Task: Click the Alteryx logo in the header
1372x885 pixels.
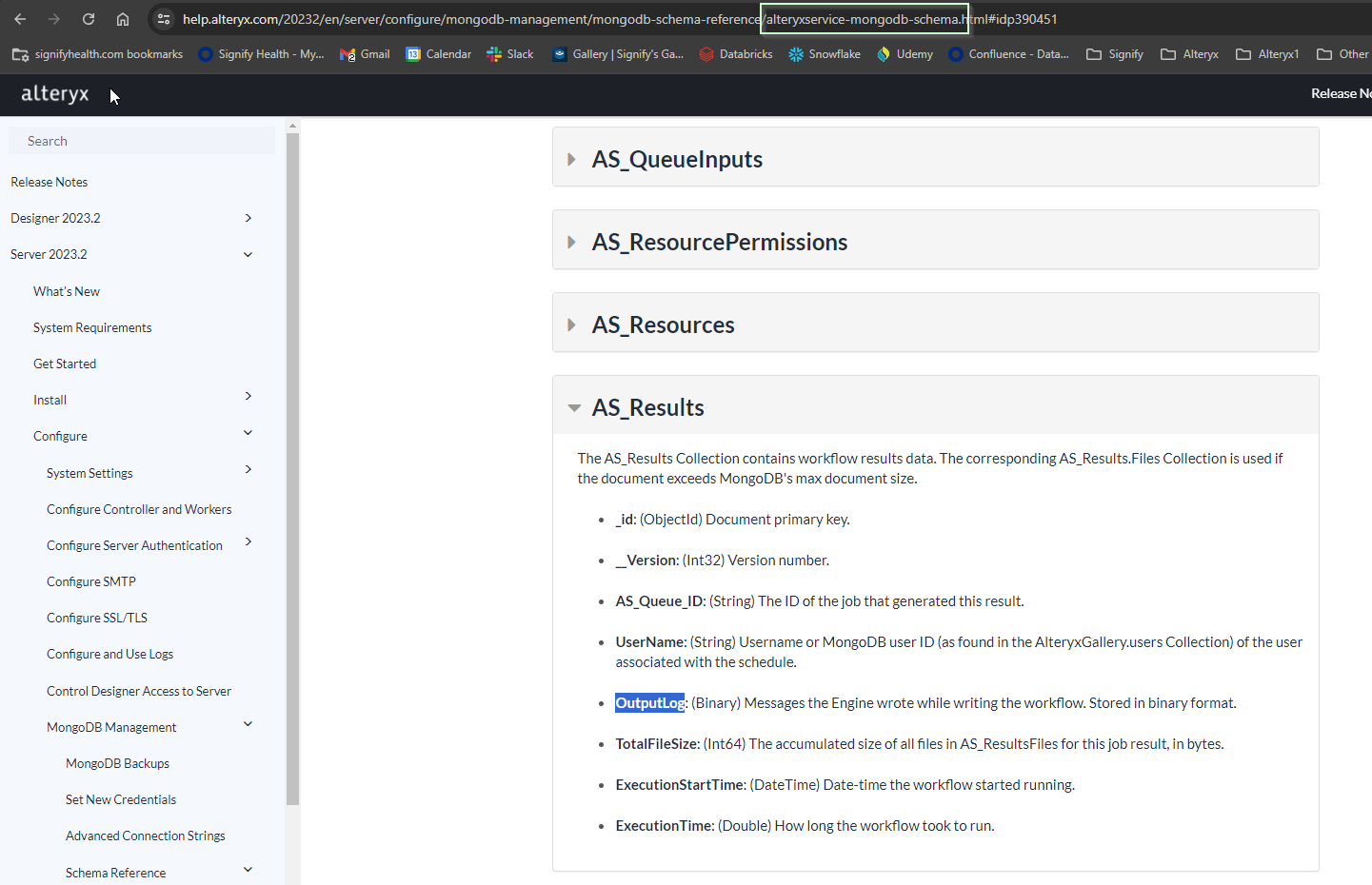Action: coord(54,94)
